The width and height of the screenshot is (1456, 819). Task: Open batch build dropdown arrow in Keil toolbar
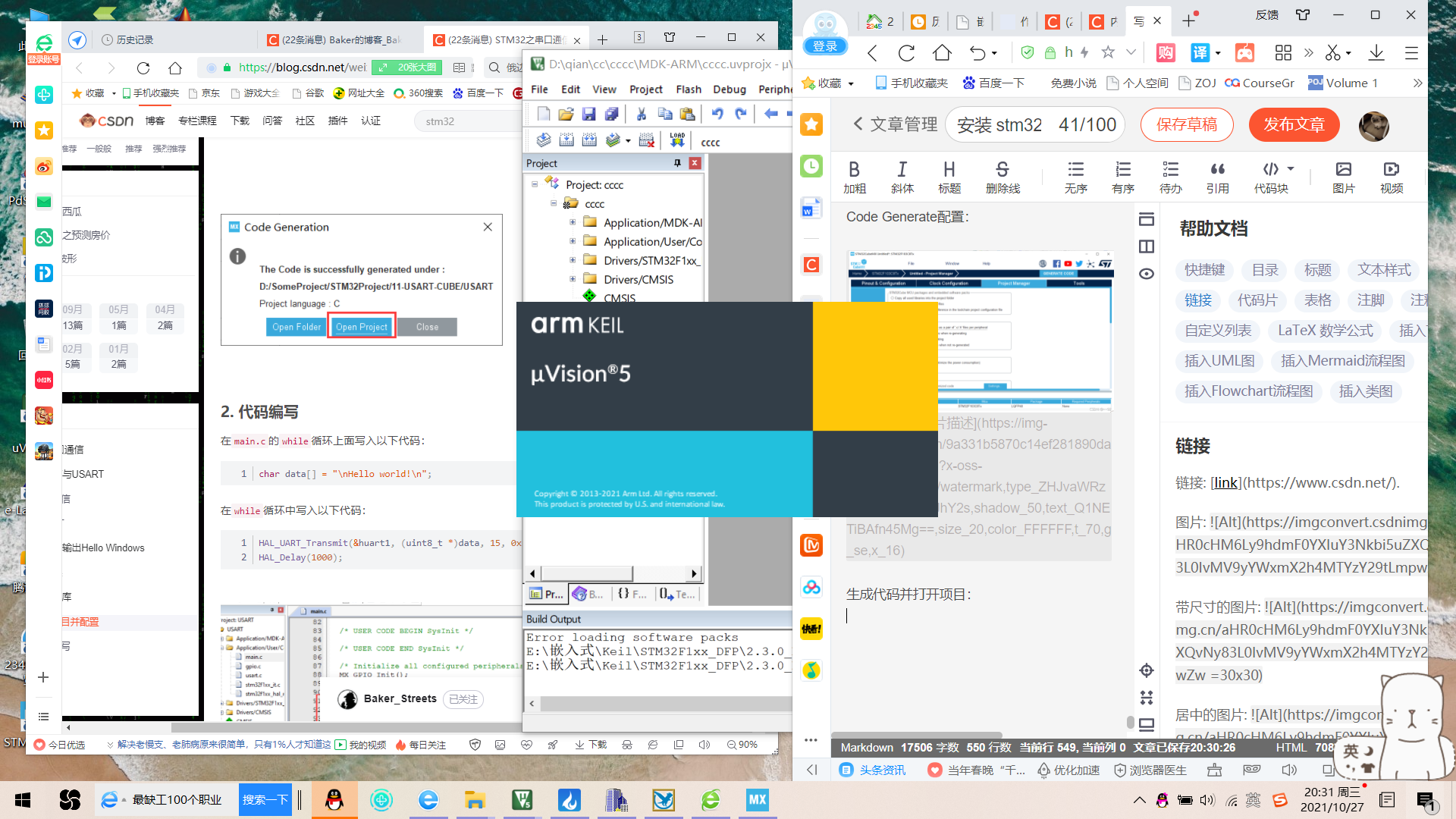click(628, 141)
